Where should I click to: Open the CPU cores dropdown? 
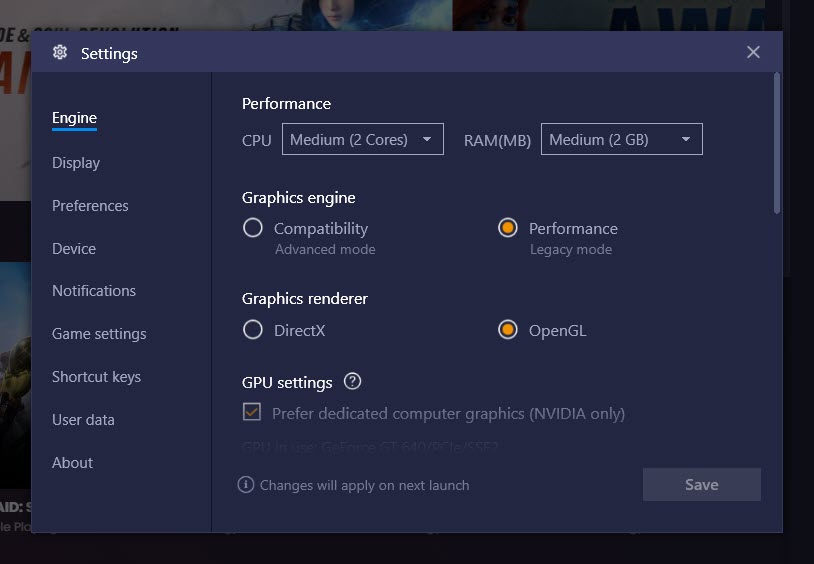pyautogui.click(x=362, y=139)
